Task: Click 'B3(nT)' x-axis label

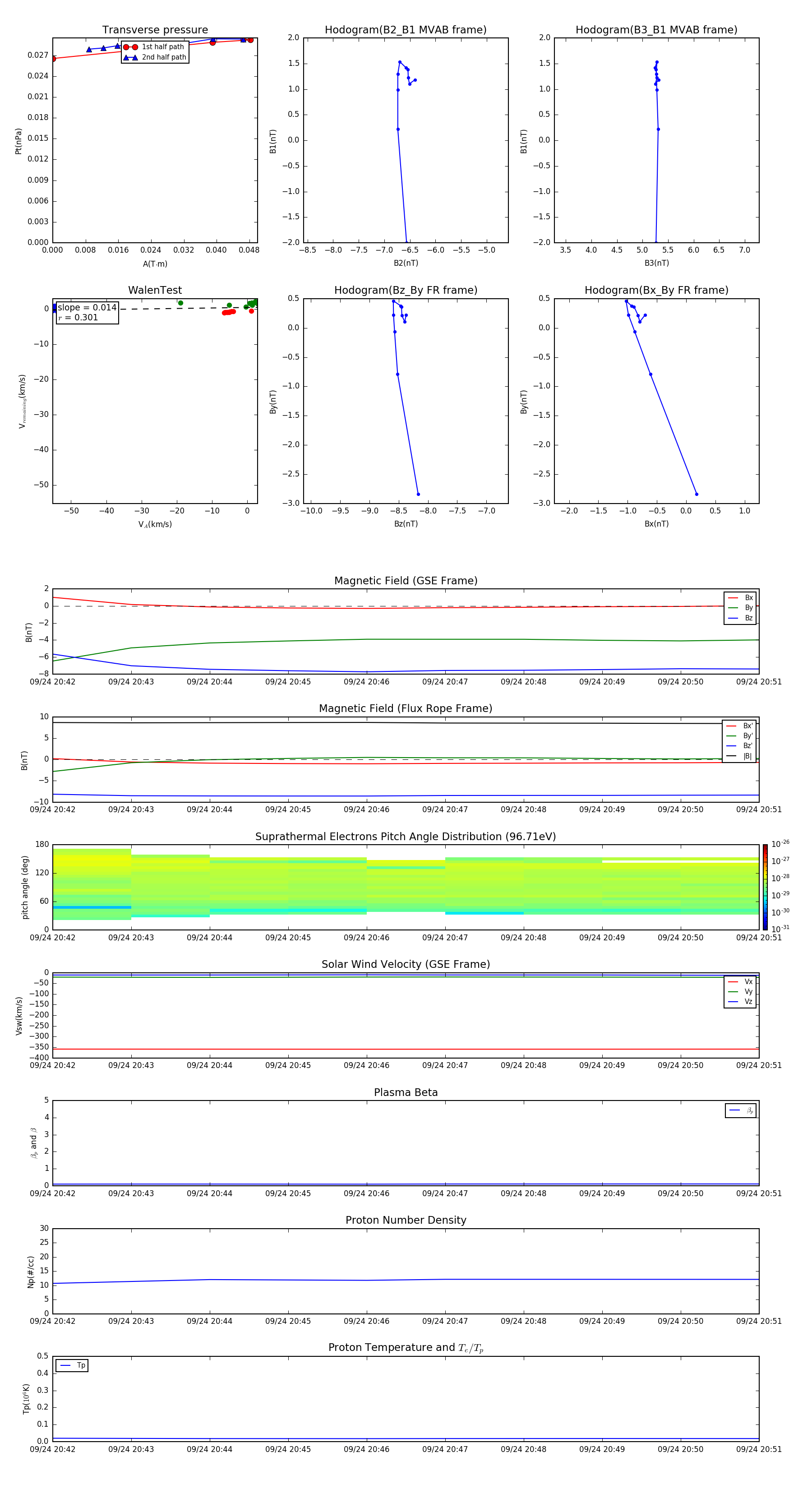Action: [656, 263]
